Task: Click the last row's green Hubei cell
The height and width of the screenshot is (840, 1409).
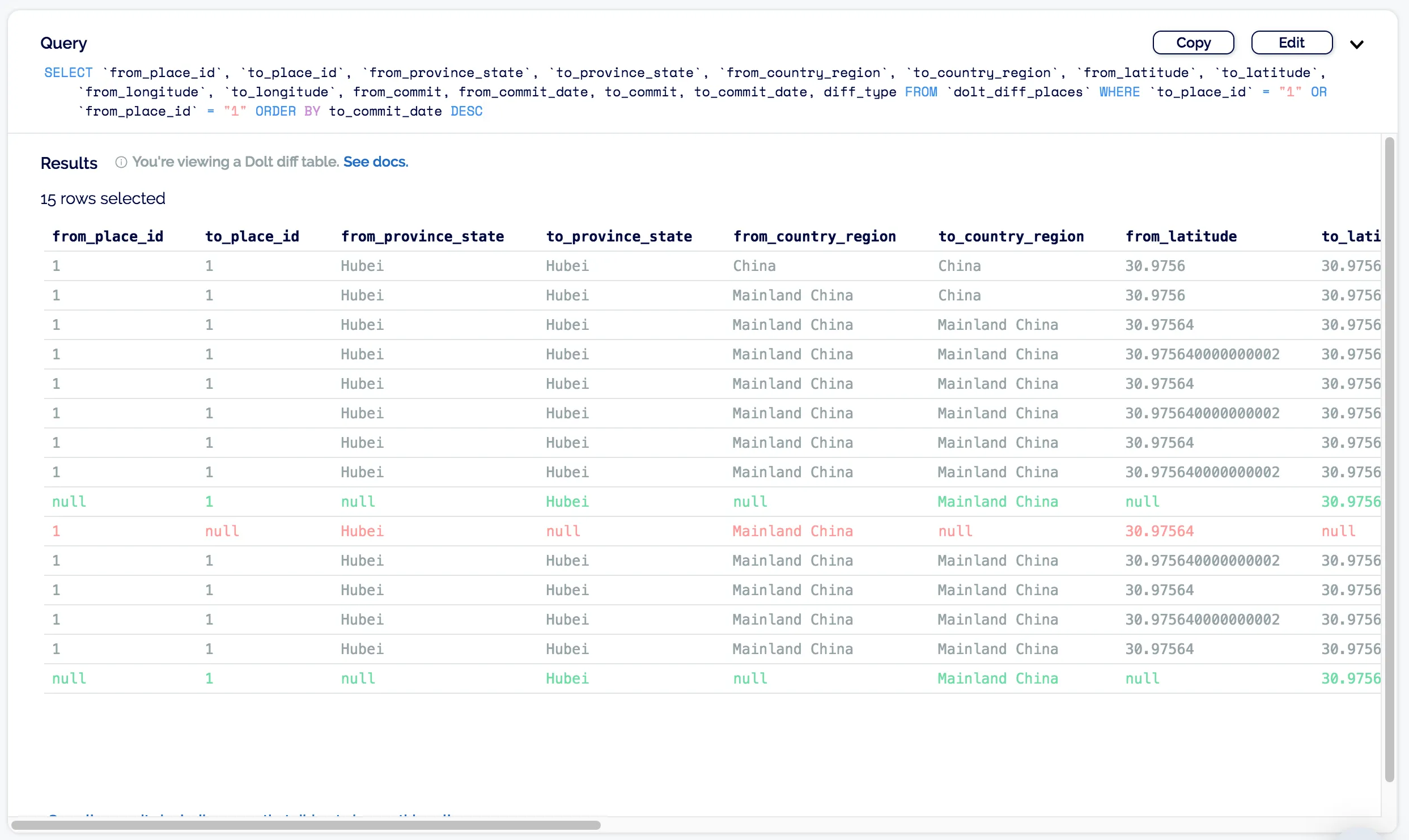Action: [567, 678]
